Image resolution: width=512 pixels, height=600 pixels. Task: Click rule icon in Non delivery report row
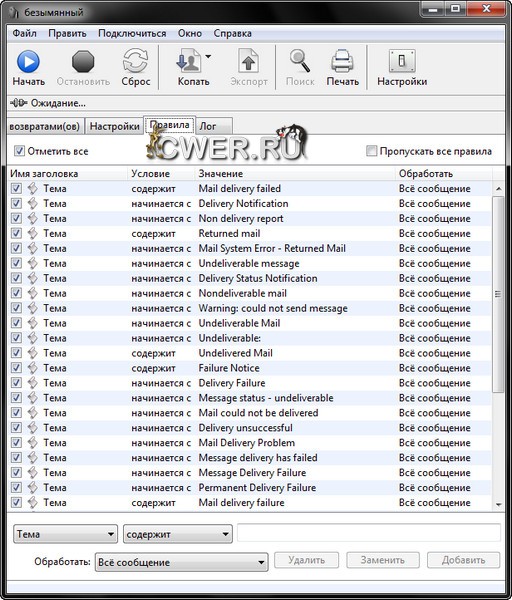33,218
